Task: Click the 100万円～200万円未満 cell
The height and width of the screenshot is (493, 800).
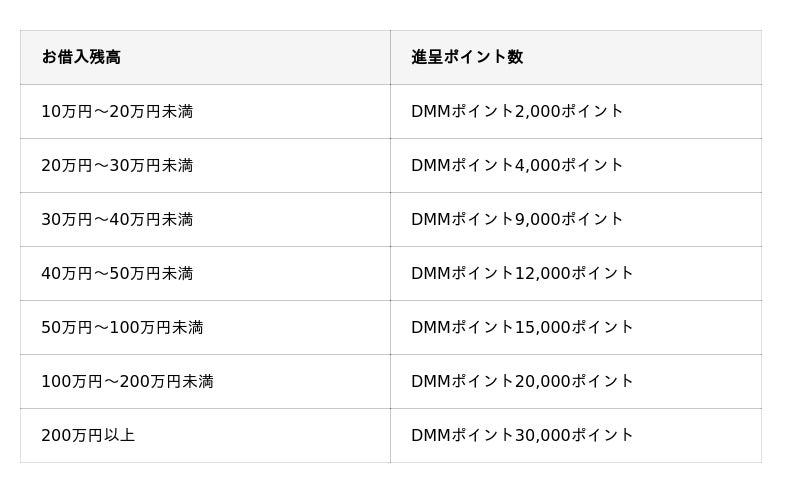Action: pyautogui.click(x=127, y=381)
